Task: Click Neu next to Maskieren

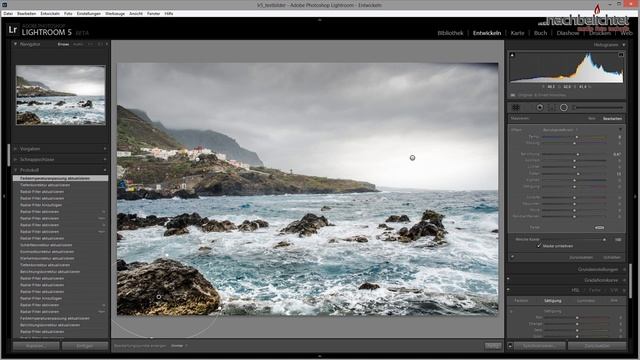Action: (591, 118)
